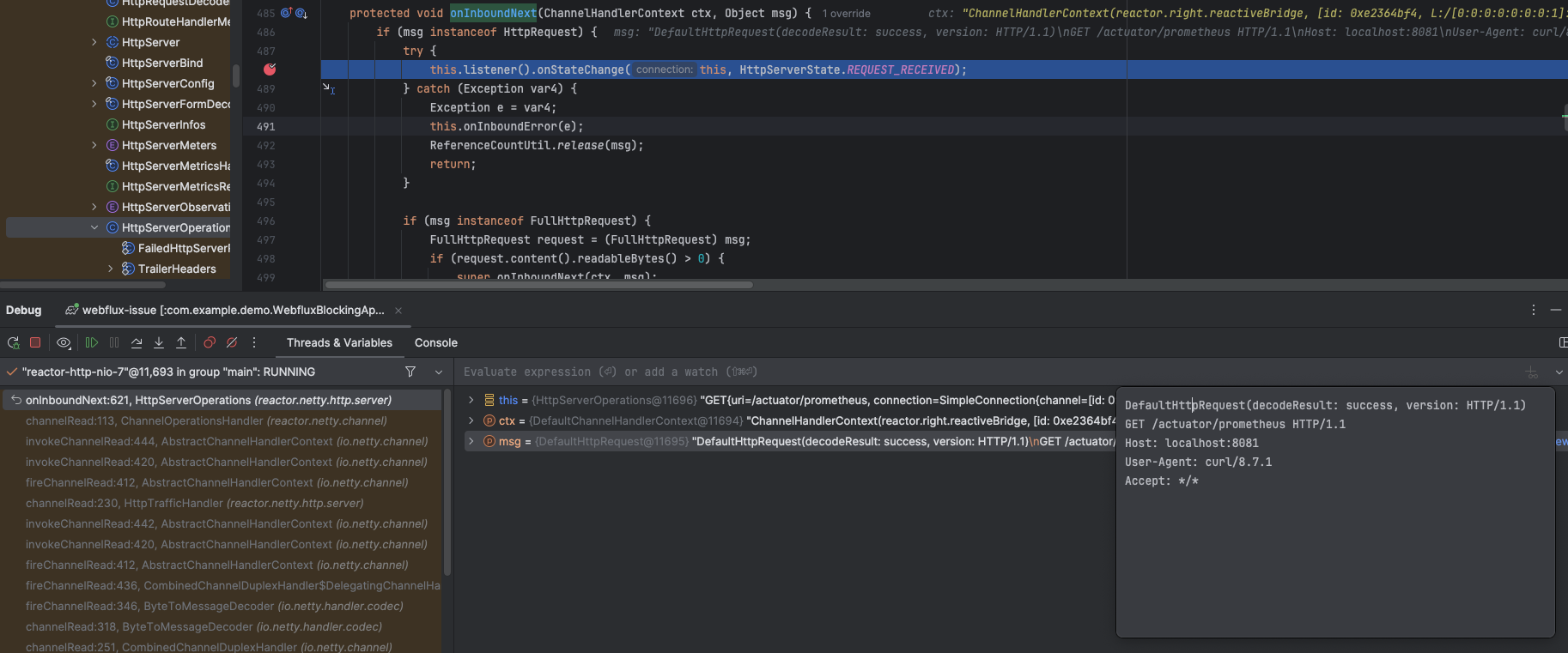
Task: Expand the 'ctx' variable node
Action: (x=471, y=420)
